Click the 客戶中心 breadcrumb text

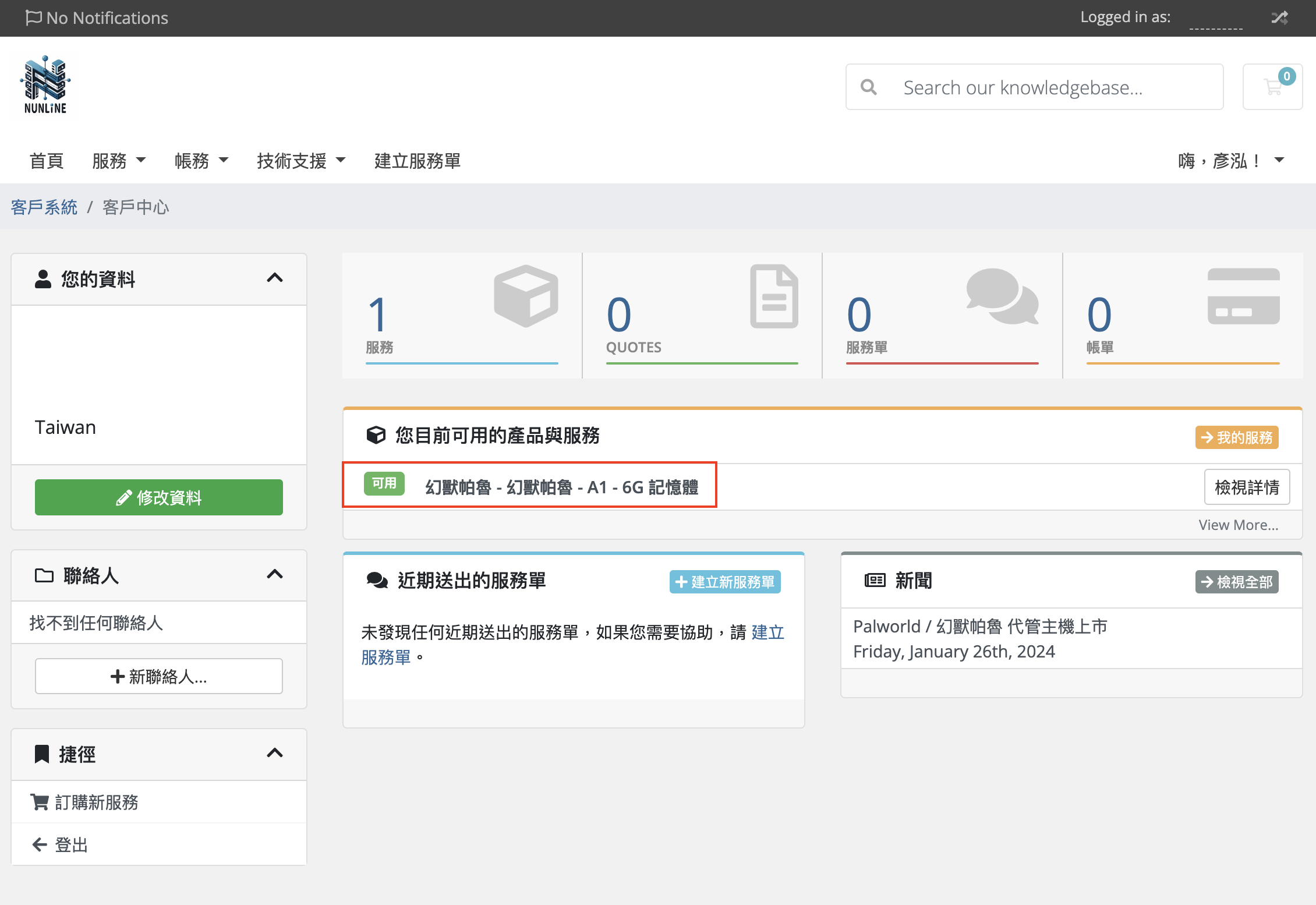point(136,207)
